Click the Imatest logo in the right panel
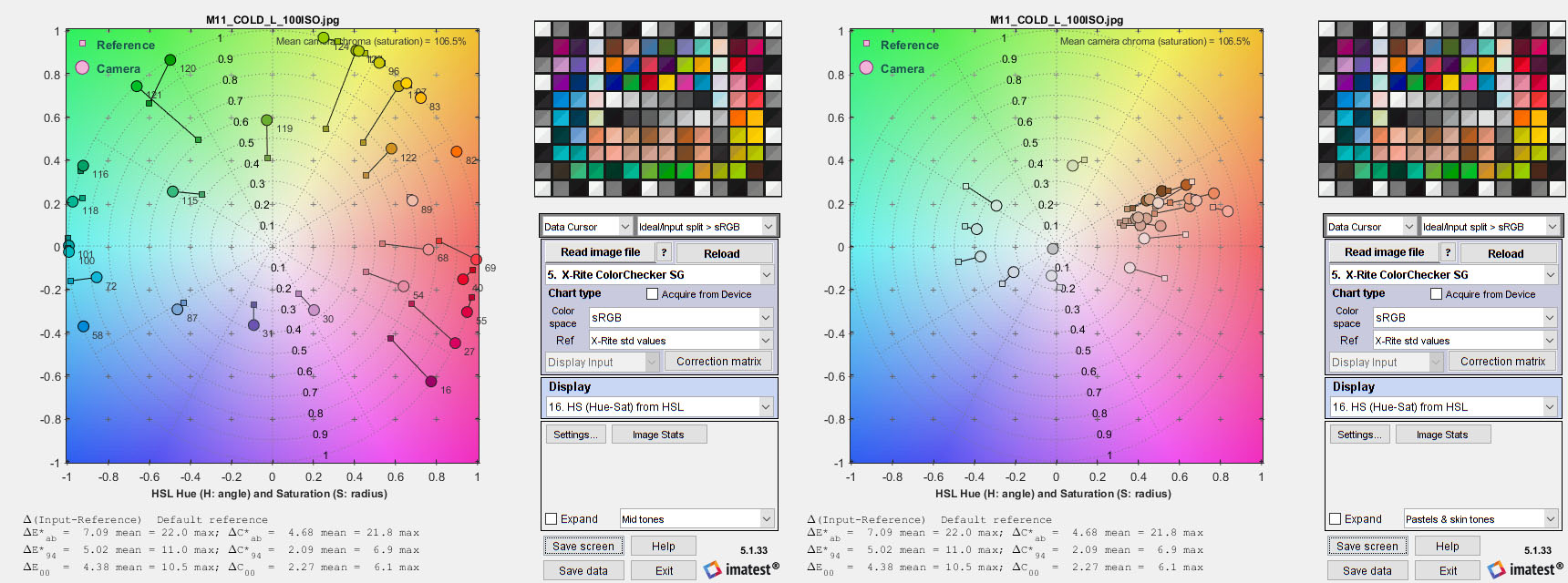The width and height of the screenshot is (1568, 583). 1526,569
